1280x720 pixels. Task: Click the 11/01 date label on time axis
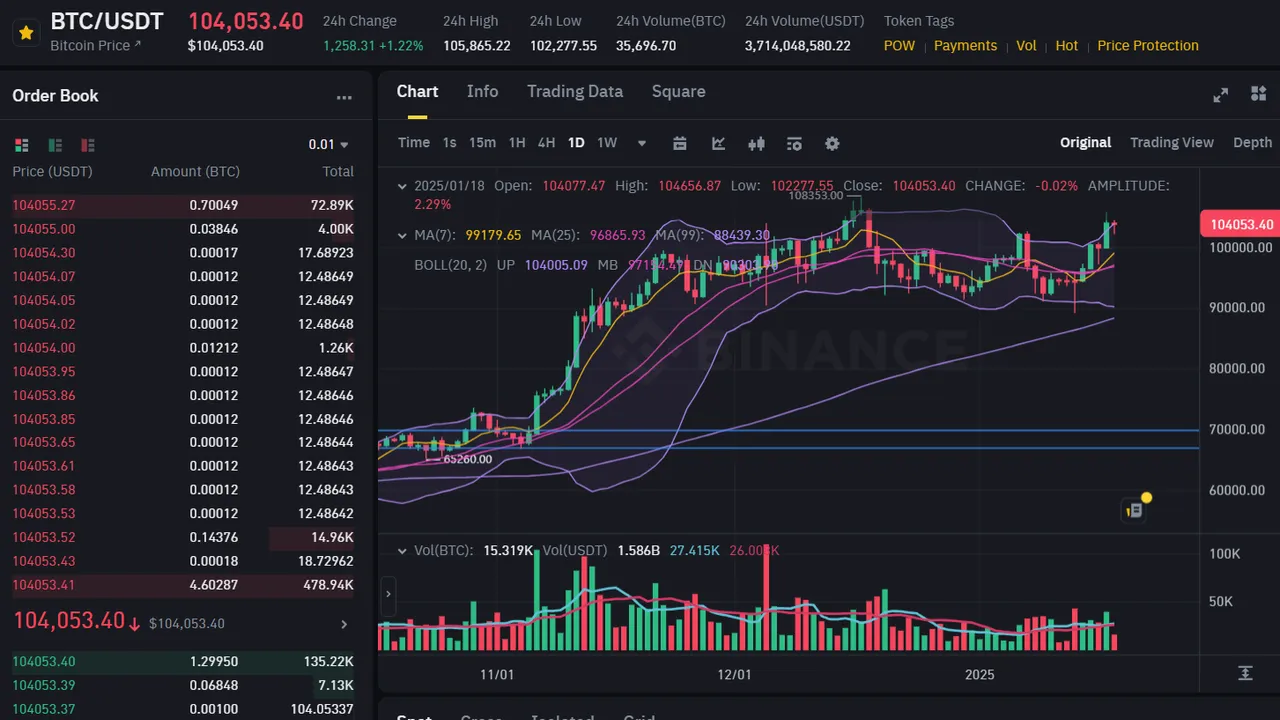(x=497, y=675)
